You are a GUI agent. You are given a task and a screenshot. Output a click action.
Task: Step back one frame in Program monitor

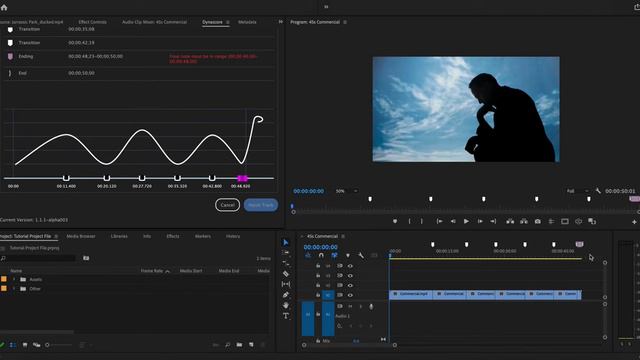tap(453, 221)
